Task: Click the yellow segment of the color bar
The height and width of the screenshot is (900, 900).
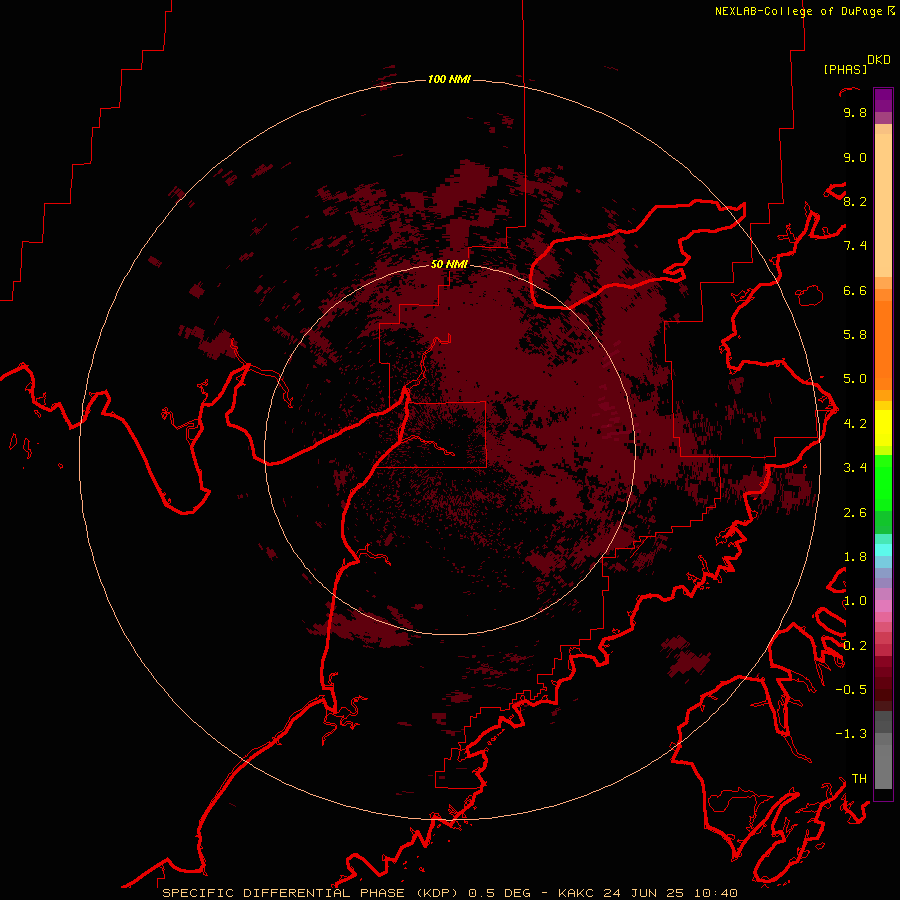Action: pyautogui.click(x=883, y=428)
